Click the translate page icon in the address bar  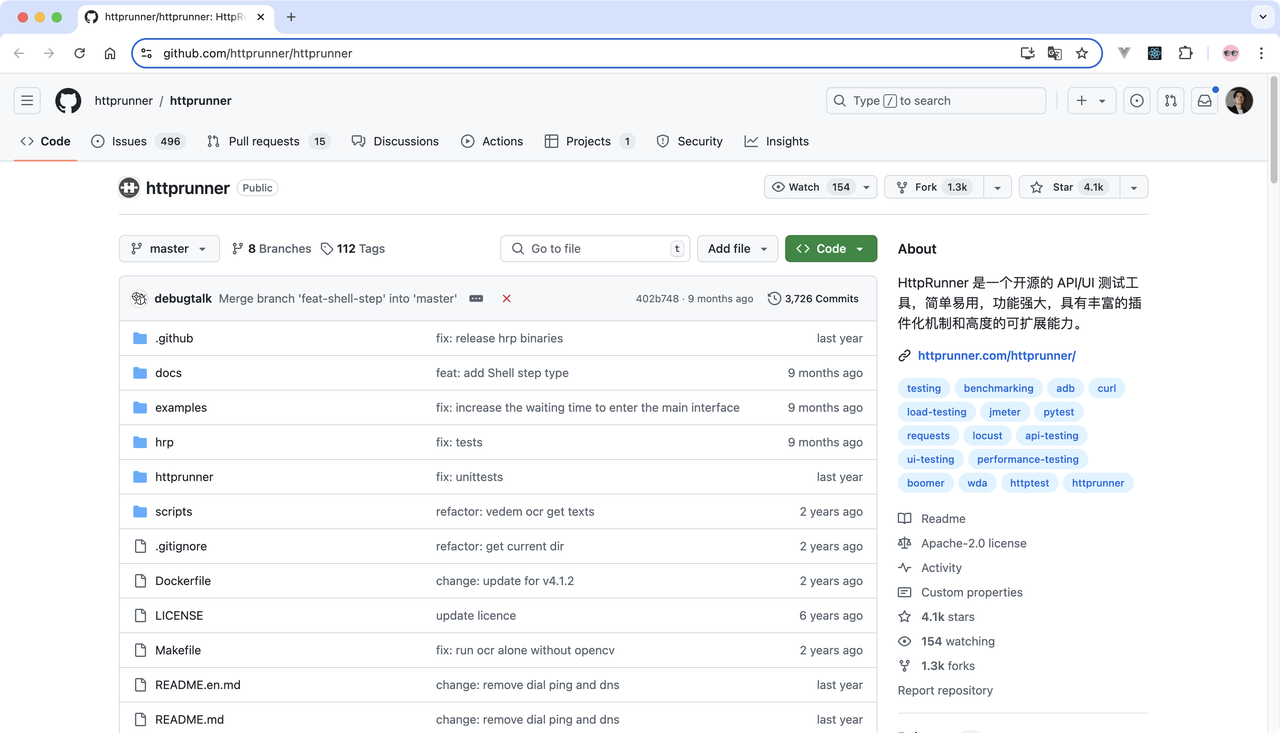tap(1055, 53)
